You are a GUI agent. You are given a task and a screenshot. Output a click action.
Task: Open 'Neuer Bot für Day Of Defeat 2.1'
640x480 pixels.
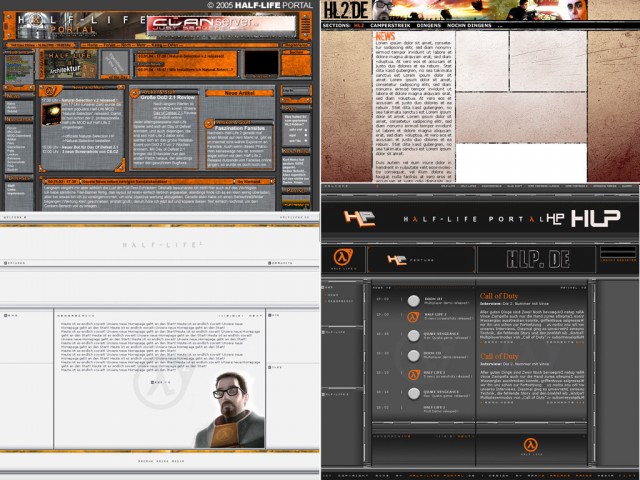click(x=90, y=147)
